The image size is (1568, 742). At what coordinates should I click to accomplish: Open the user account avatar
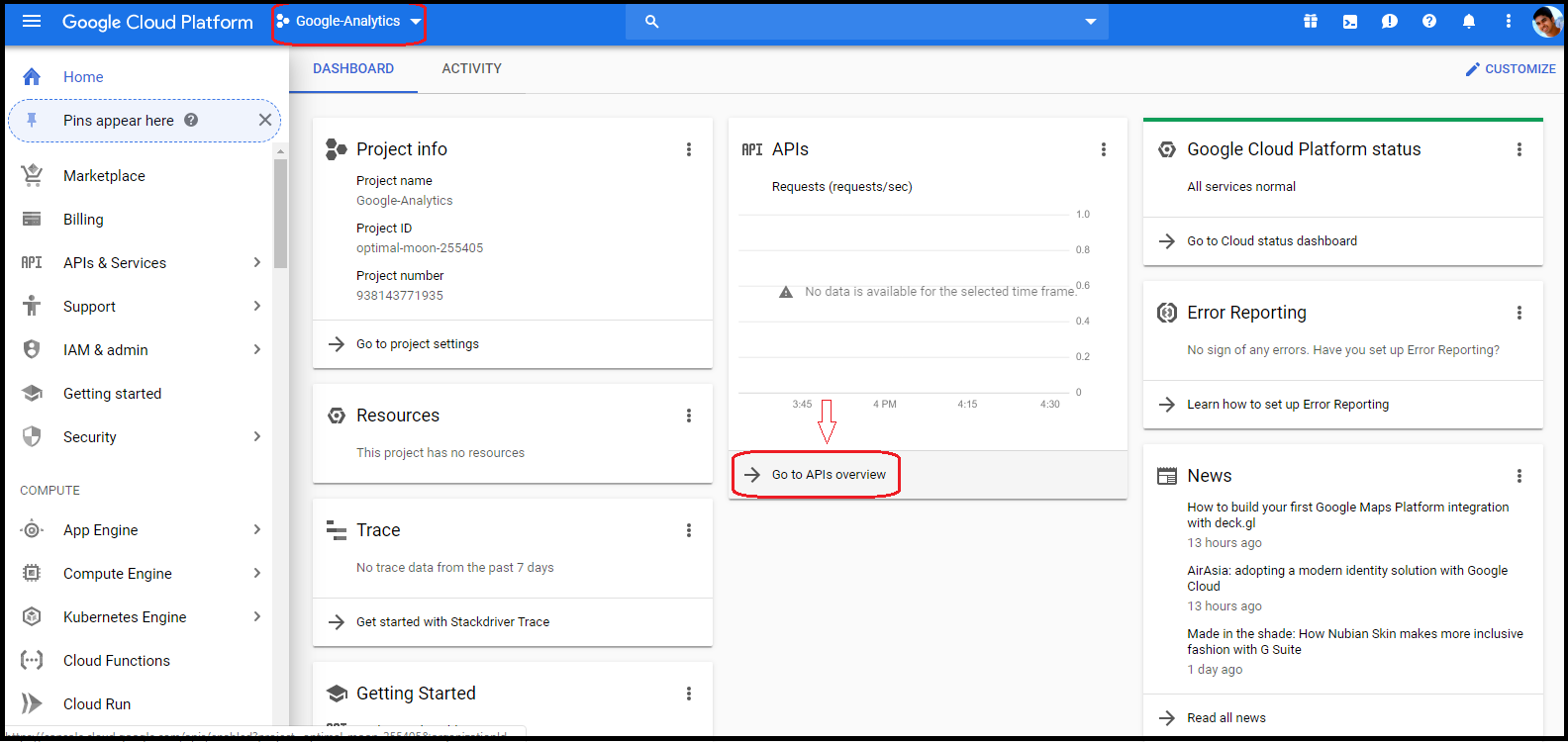pos(1546,21)
